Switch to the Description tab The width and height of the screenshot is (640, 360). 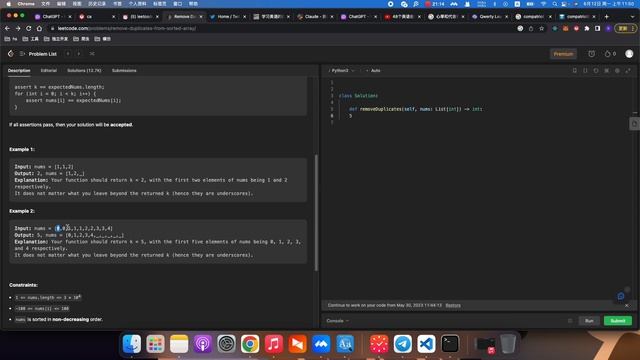tap(19, 71)
